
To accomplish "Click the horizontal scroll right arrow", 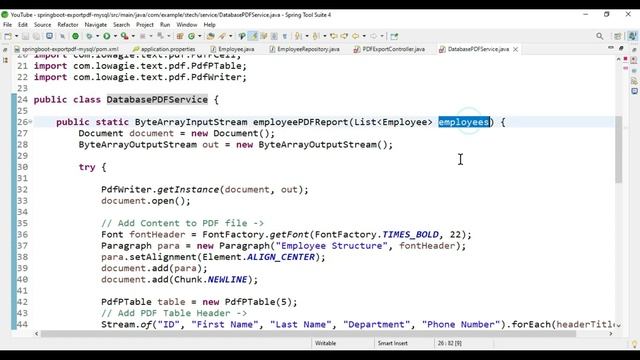I will 611,333.
